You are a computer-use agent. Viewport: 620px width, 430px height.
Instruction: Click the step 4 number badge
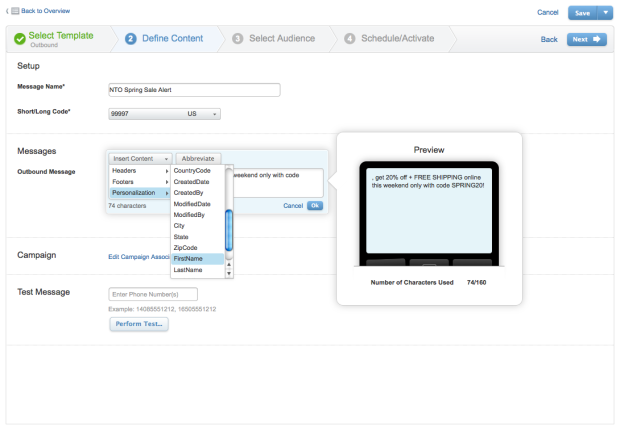click(x=350, y=39)
